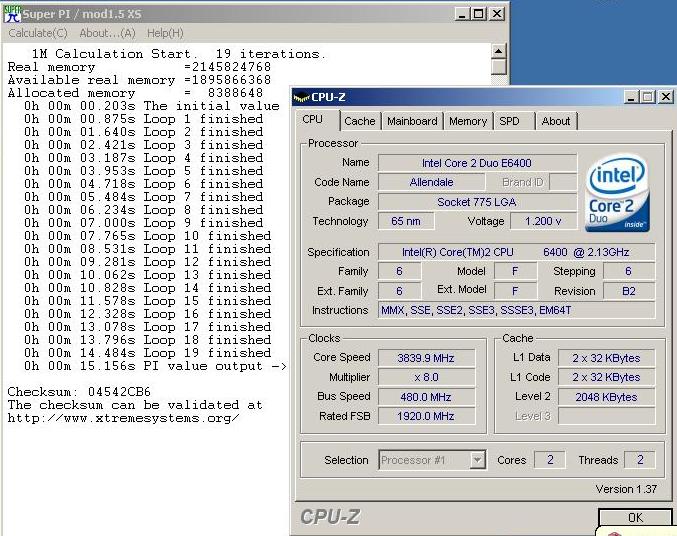
Task: Click the Multiplier value x 8.0
Action: coord(426,377)
